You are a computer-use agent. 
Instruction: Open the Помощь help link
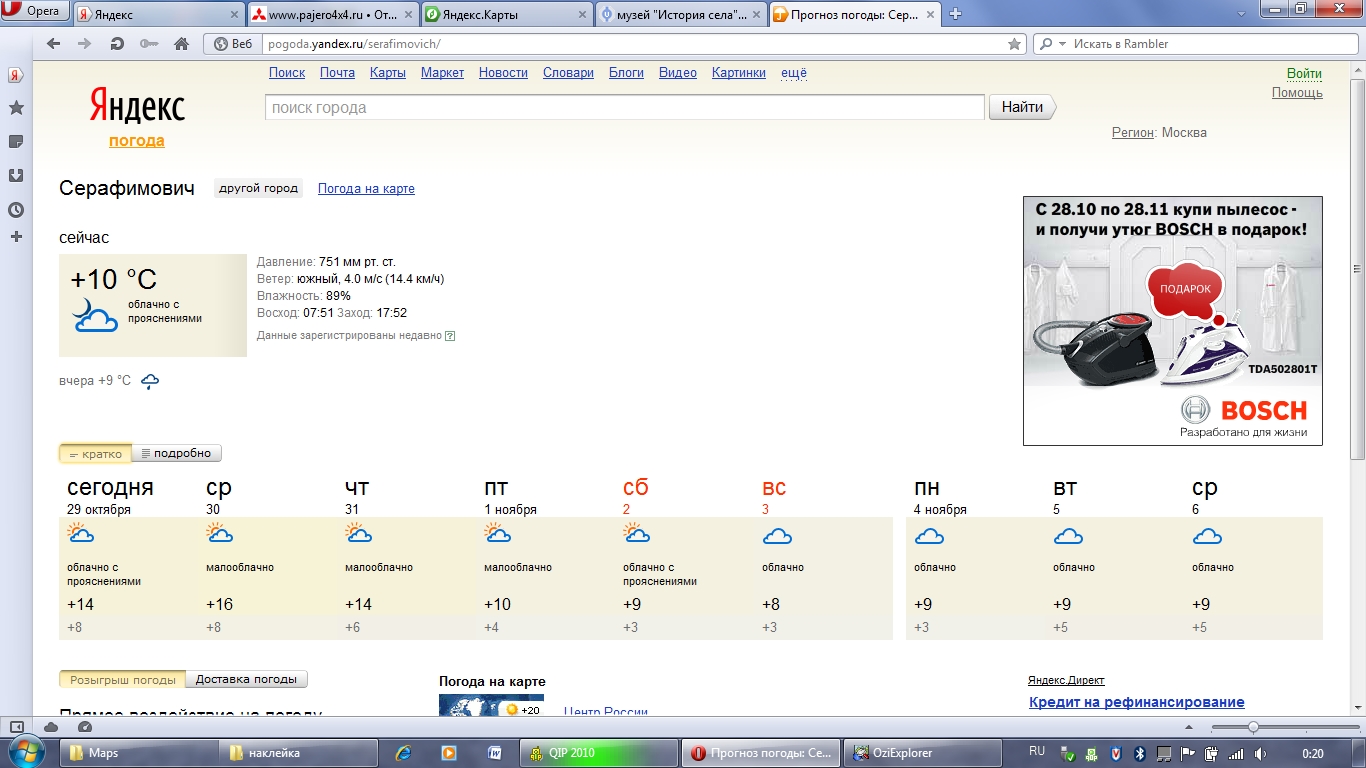point(1297,92)
